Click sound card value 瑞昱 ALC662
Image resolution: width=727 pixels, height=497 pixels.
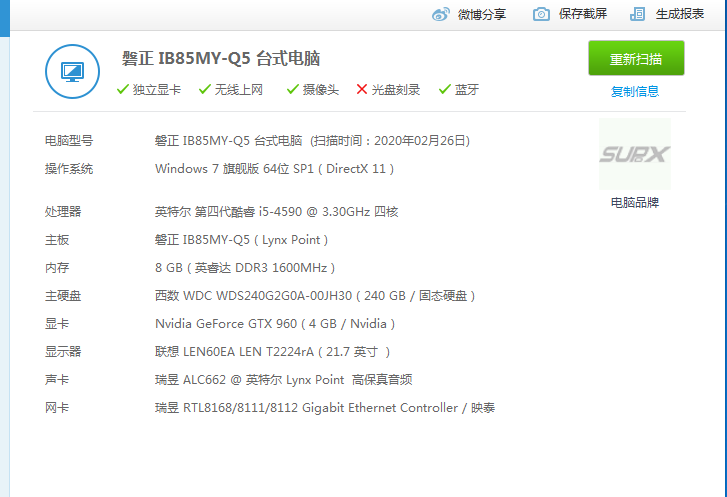[283, 380]
